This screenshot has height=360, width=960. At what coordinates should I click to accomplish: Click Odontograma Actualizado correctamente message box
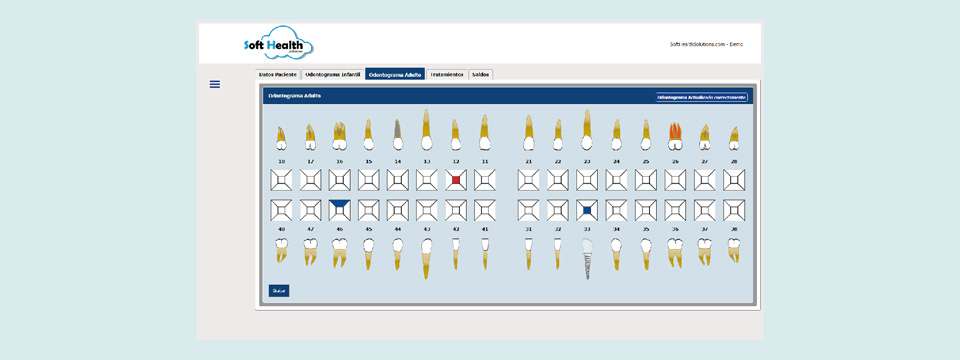(701, 97)
